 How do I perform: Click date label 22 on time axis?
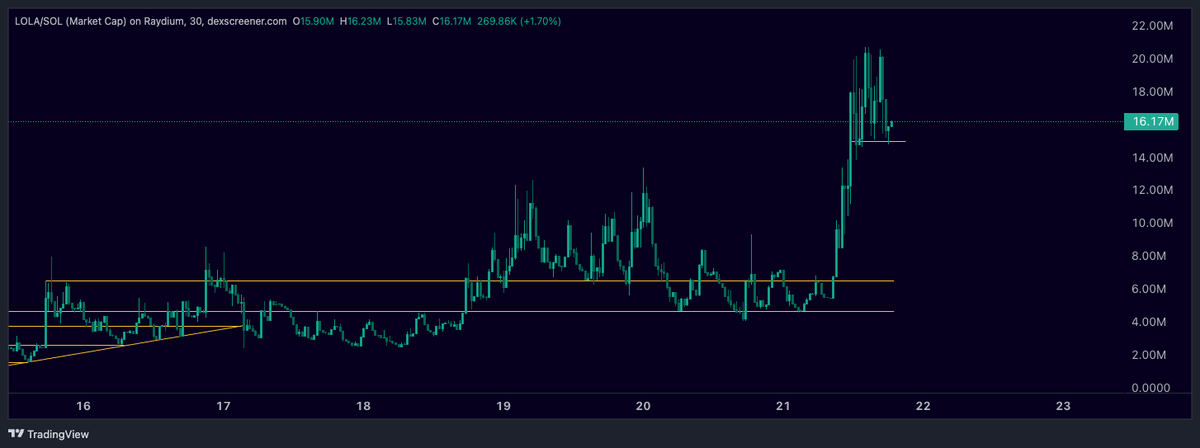pos(923,406)
